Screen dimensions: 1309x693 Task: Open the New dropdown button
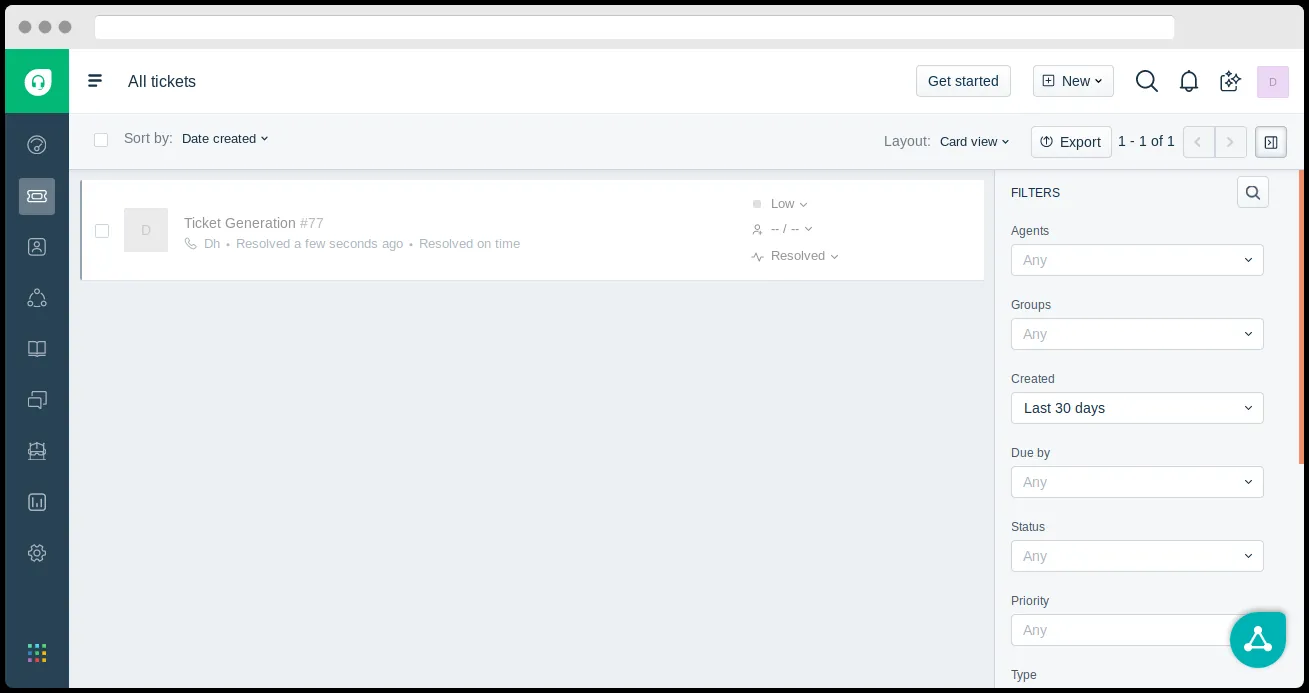point(1073,81)
